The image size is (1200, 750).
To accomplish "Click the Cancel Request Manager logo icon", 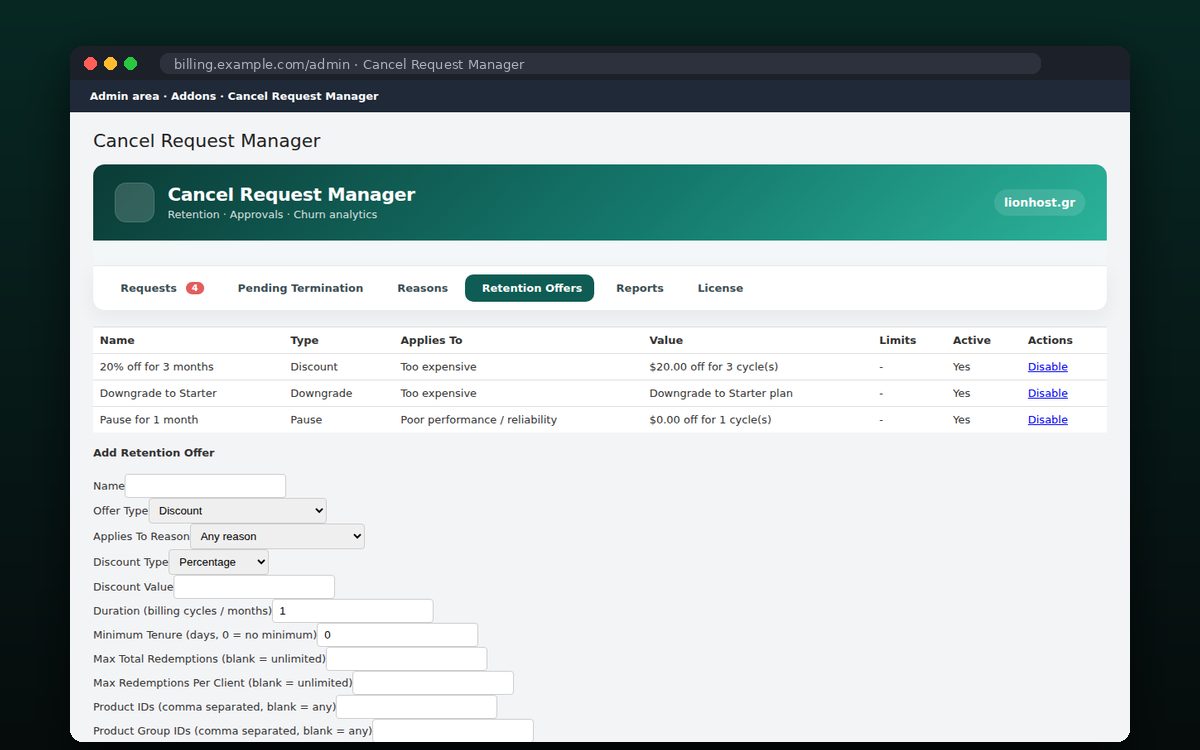I will click(x=134, y=202).
